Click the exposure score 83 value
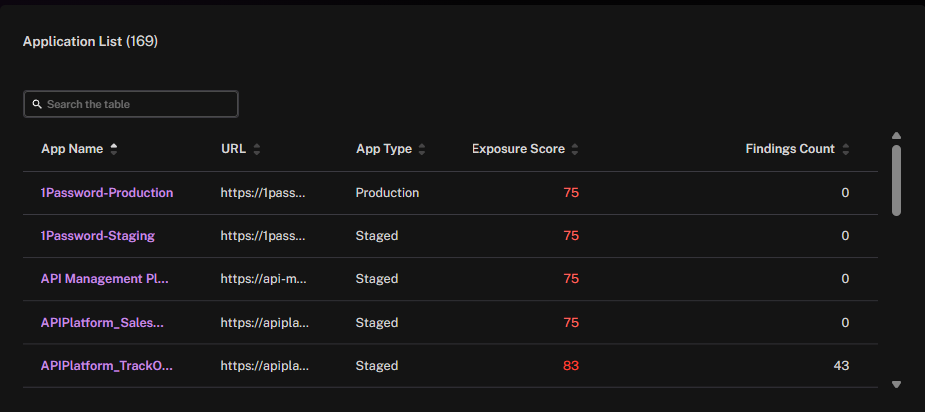Screen dimensions: 925x412 point(571,365)
